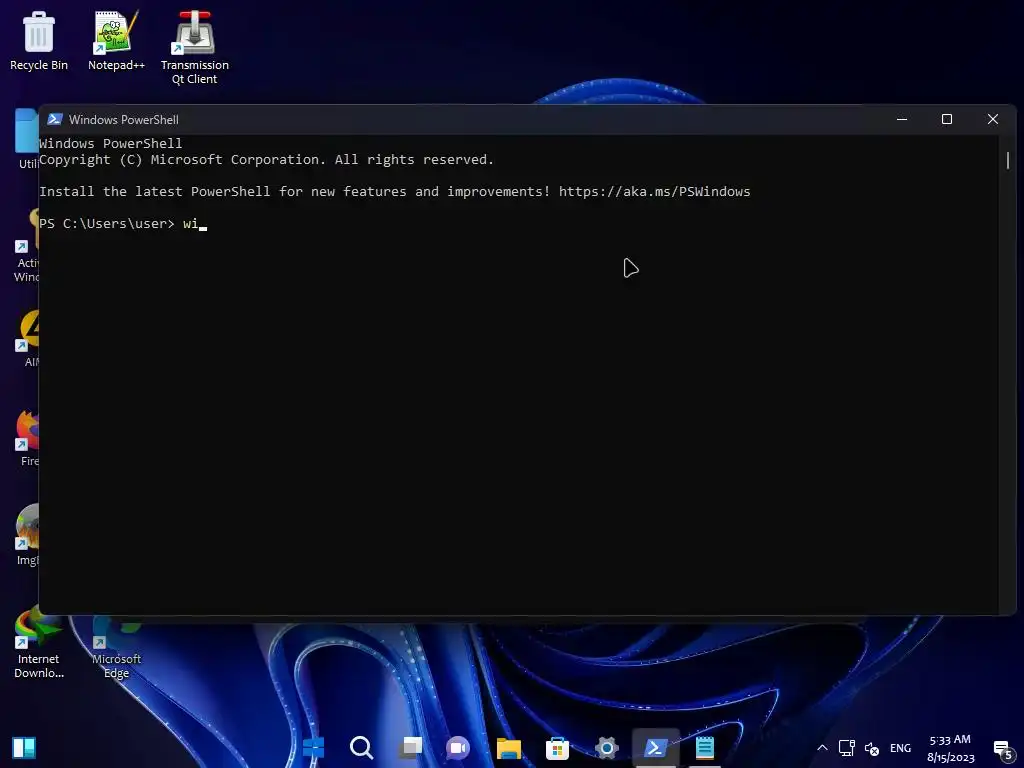Open the clock and date flyout

point(950,748)
